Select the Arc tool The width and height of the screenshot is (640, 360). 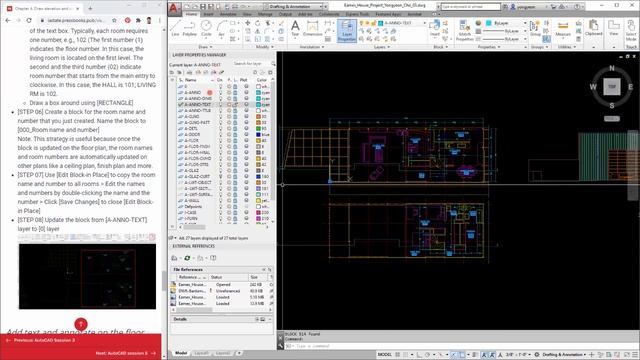point(221,28)
